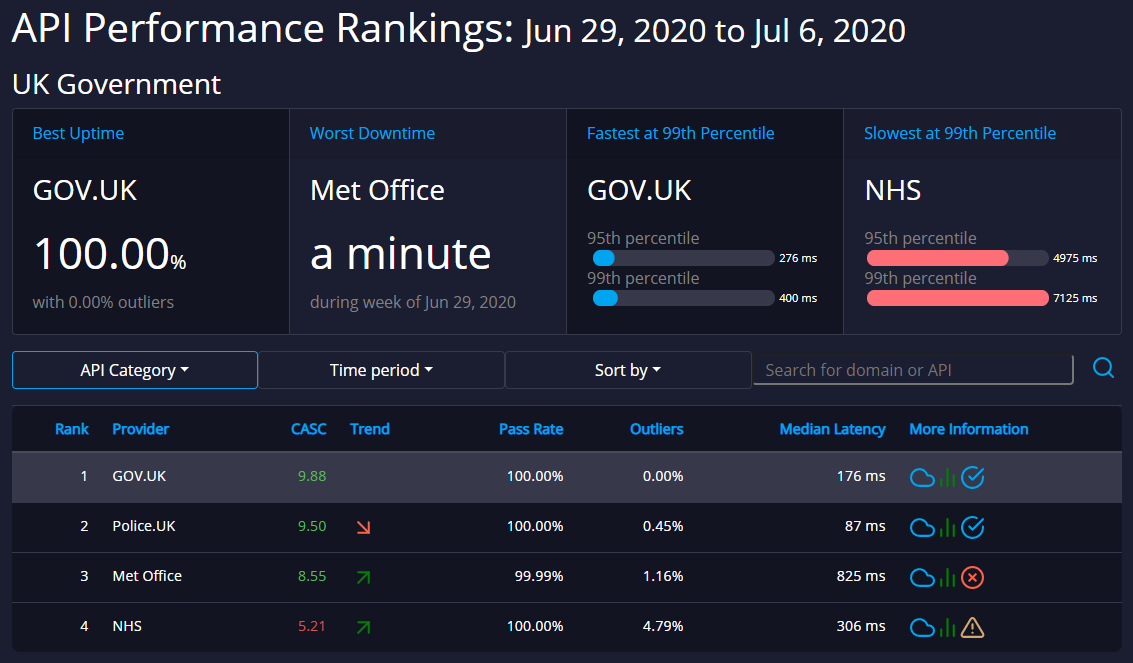Click the 4.79% outliers value

(663, 625)
